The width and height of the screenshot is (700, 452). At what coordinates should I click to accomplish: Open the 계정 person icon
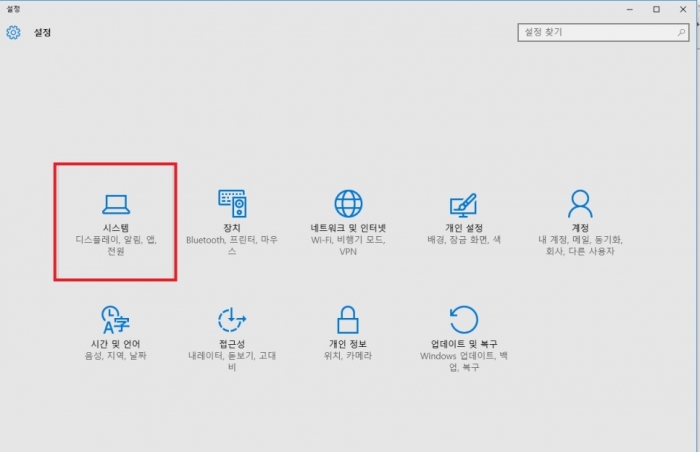580,204
